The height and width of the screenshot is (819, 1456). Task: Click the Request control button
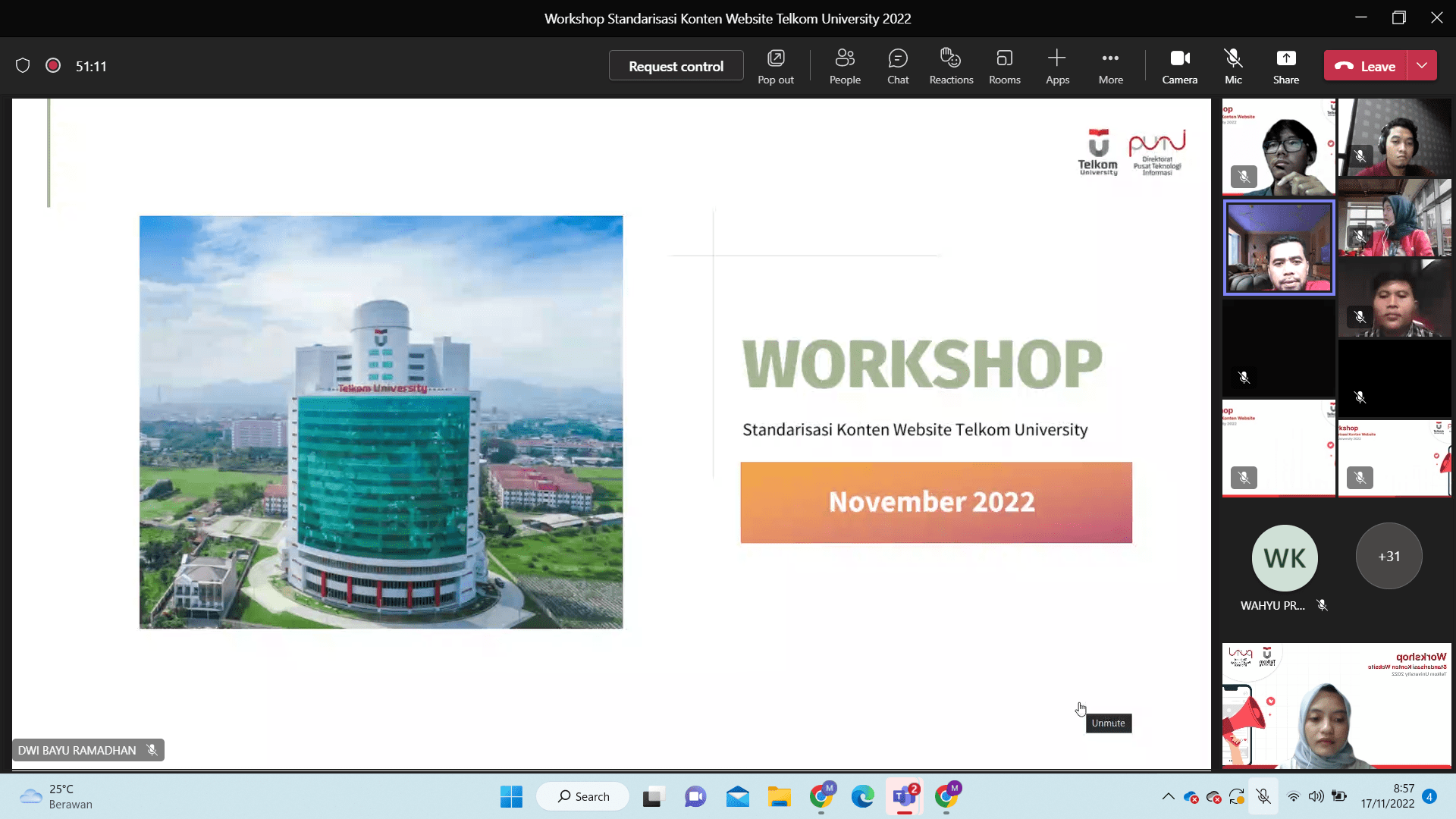pyautogui.click(x=676, y=66)
